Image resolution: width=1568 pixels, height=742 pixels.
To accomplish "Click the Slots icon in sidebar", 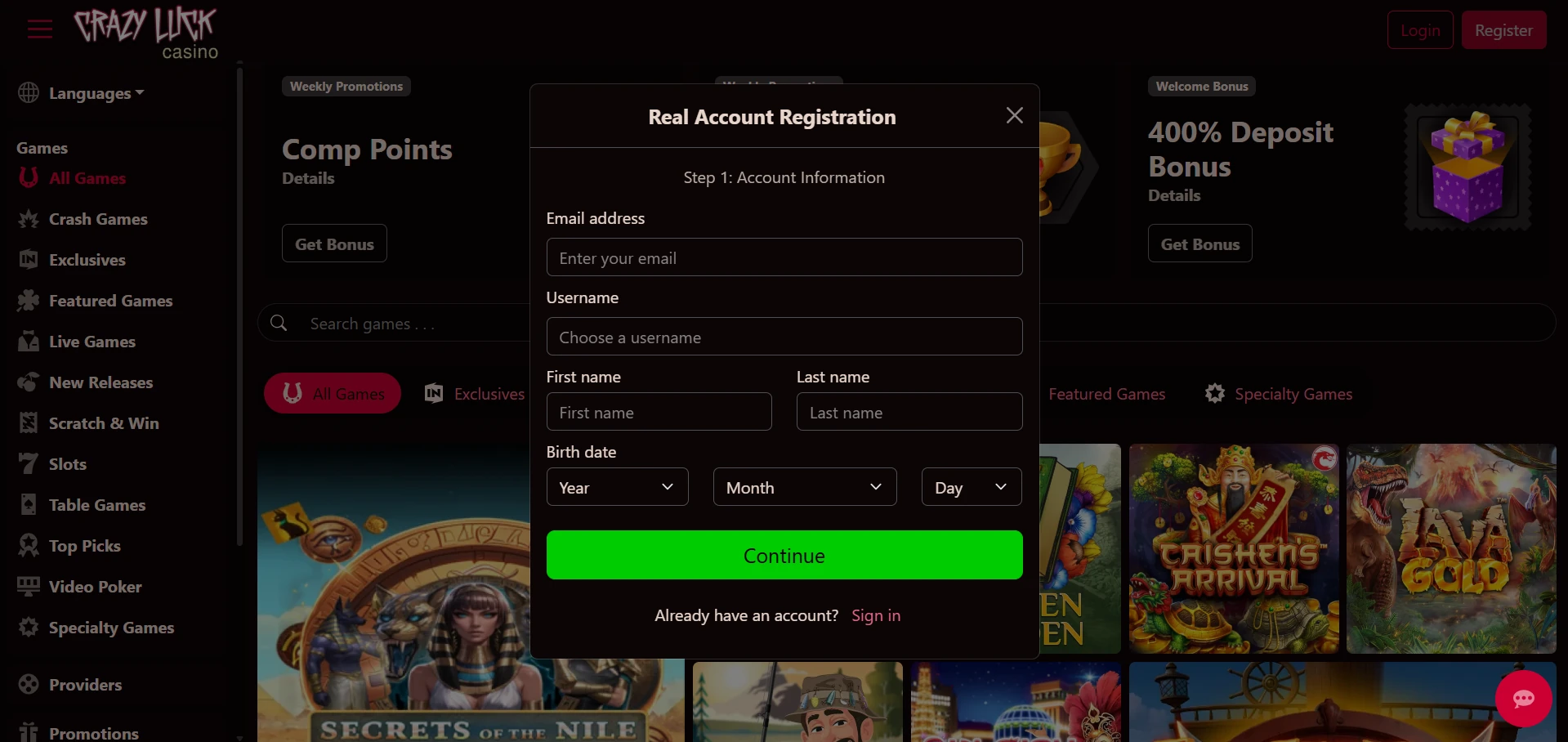I will (x=29, y=464).
